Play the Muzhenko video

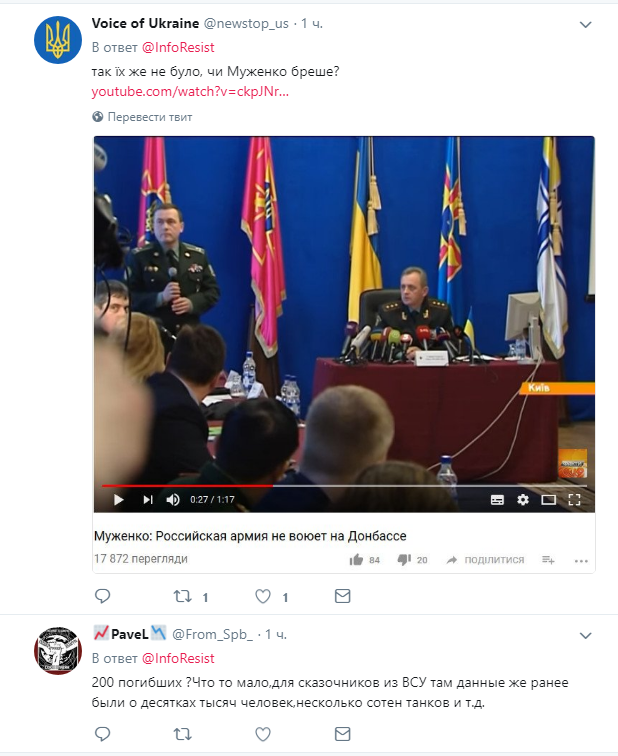119,500
